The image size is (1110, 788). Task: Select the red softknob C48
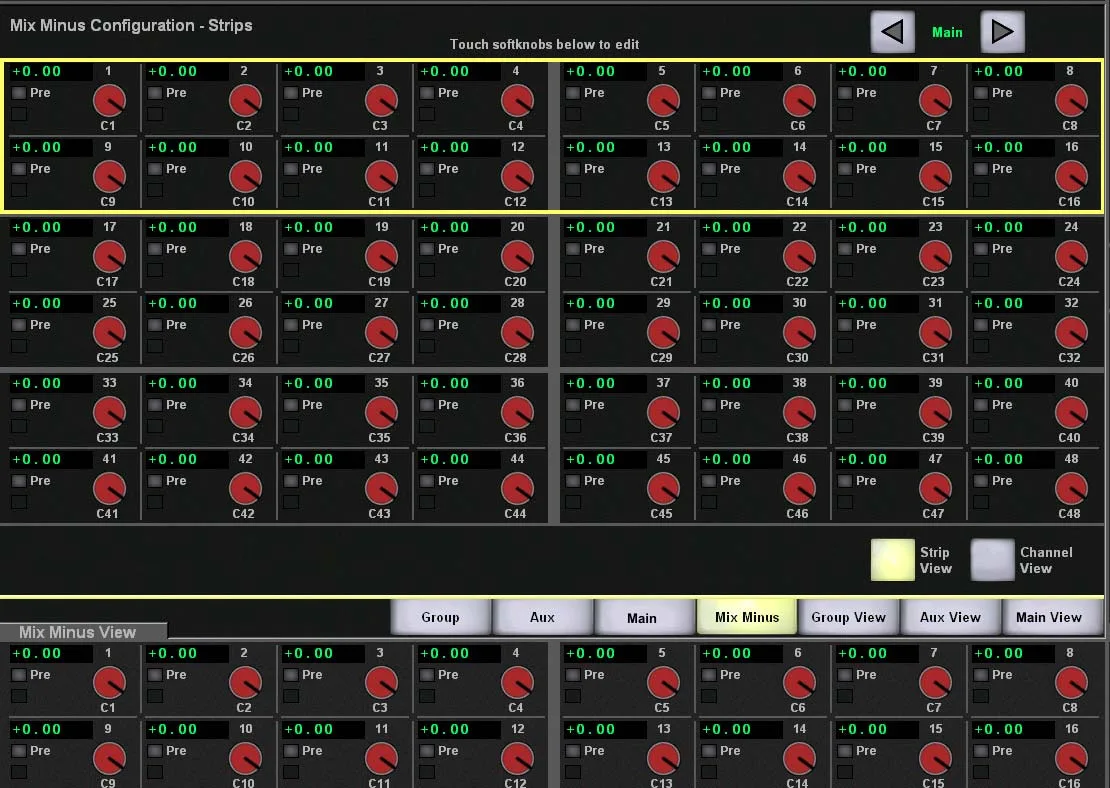click(x=1071, y=488)
